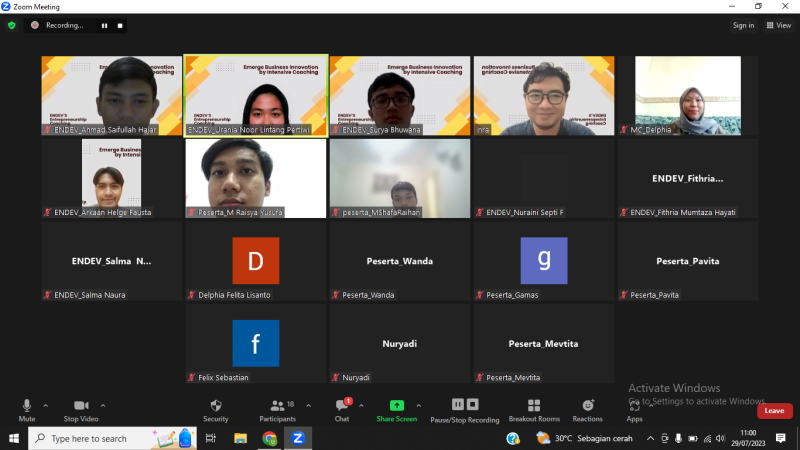This screenshot has width=800, height=450.
Task: Select the ENDEV_Salma Naura tile
Action: point(112,261)
